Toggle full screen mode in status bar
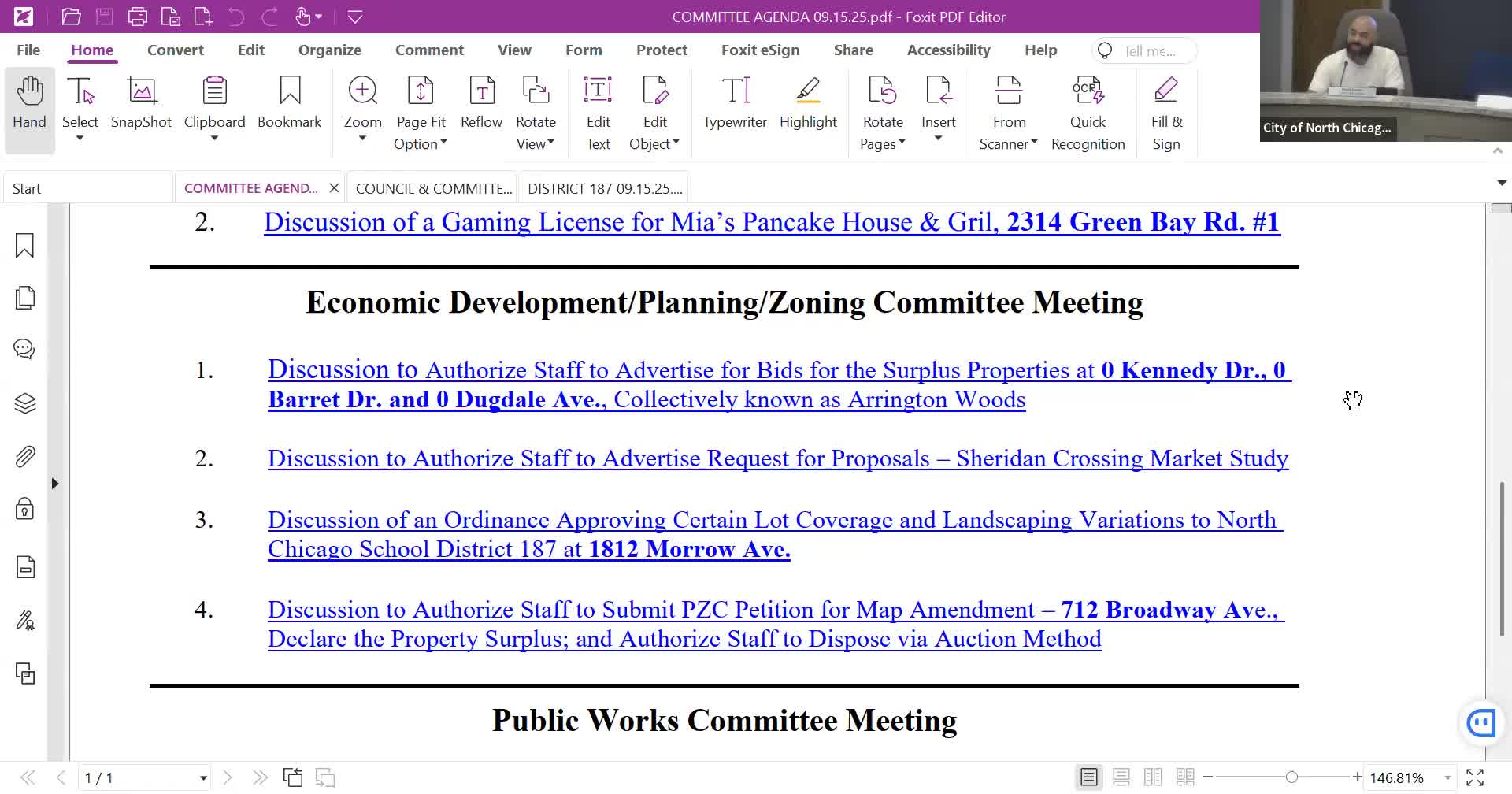Screen dimensions: 1512x794 click(1475, 777)
